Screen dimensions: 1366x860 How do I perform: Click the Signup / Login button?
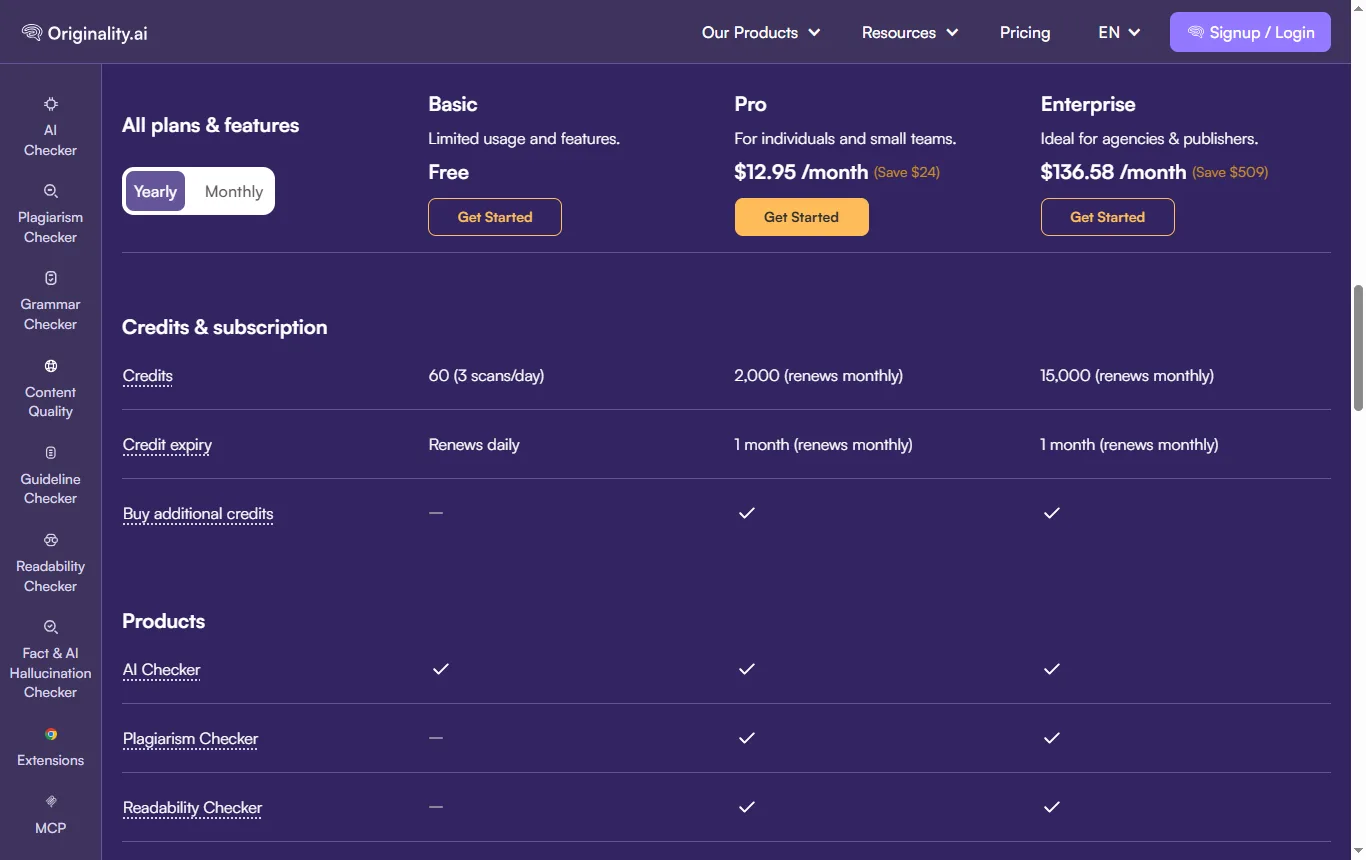(x=1250, y=32)
